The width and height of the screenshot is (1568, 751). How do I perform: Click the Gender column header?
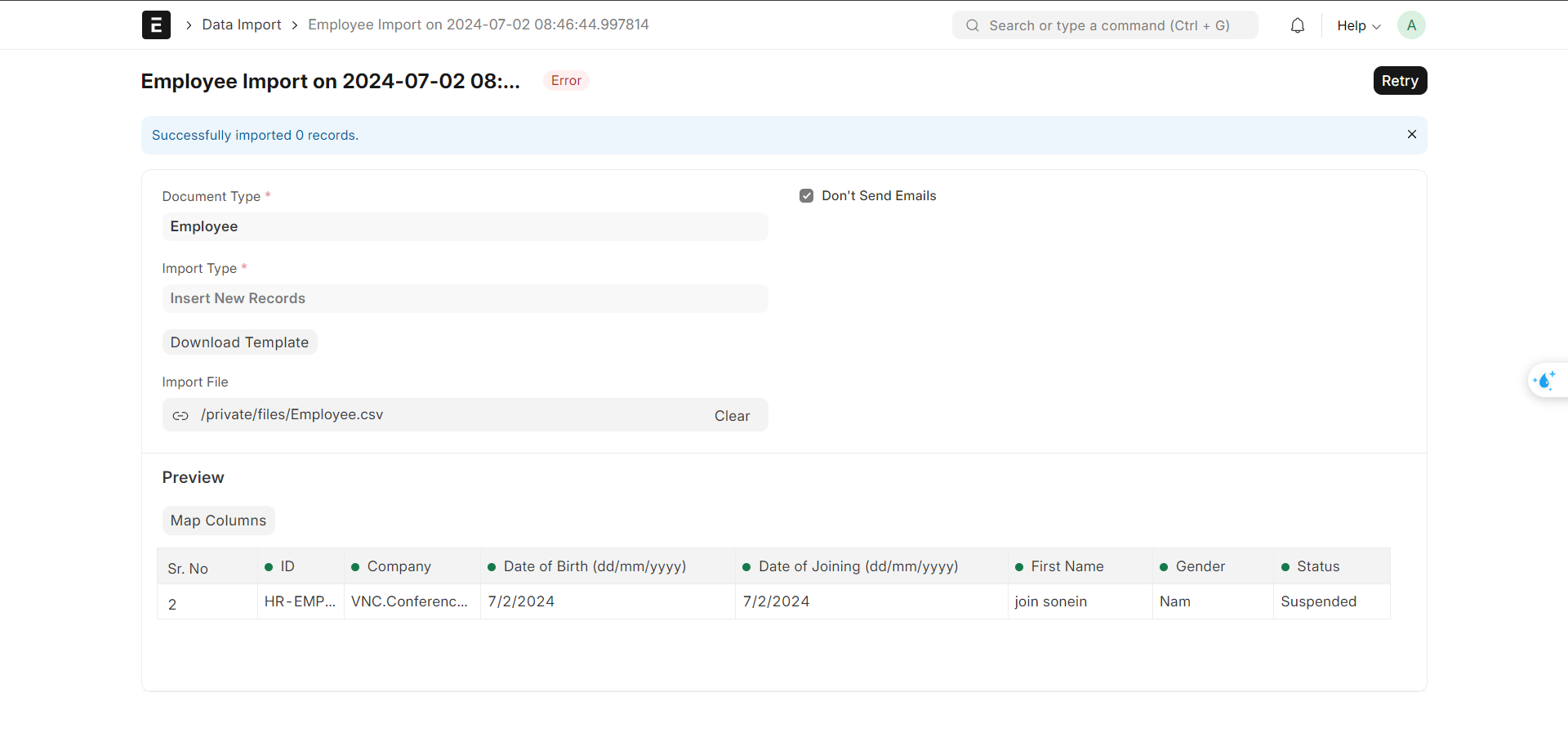coord(1213,566)
